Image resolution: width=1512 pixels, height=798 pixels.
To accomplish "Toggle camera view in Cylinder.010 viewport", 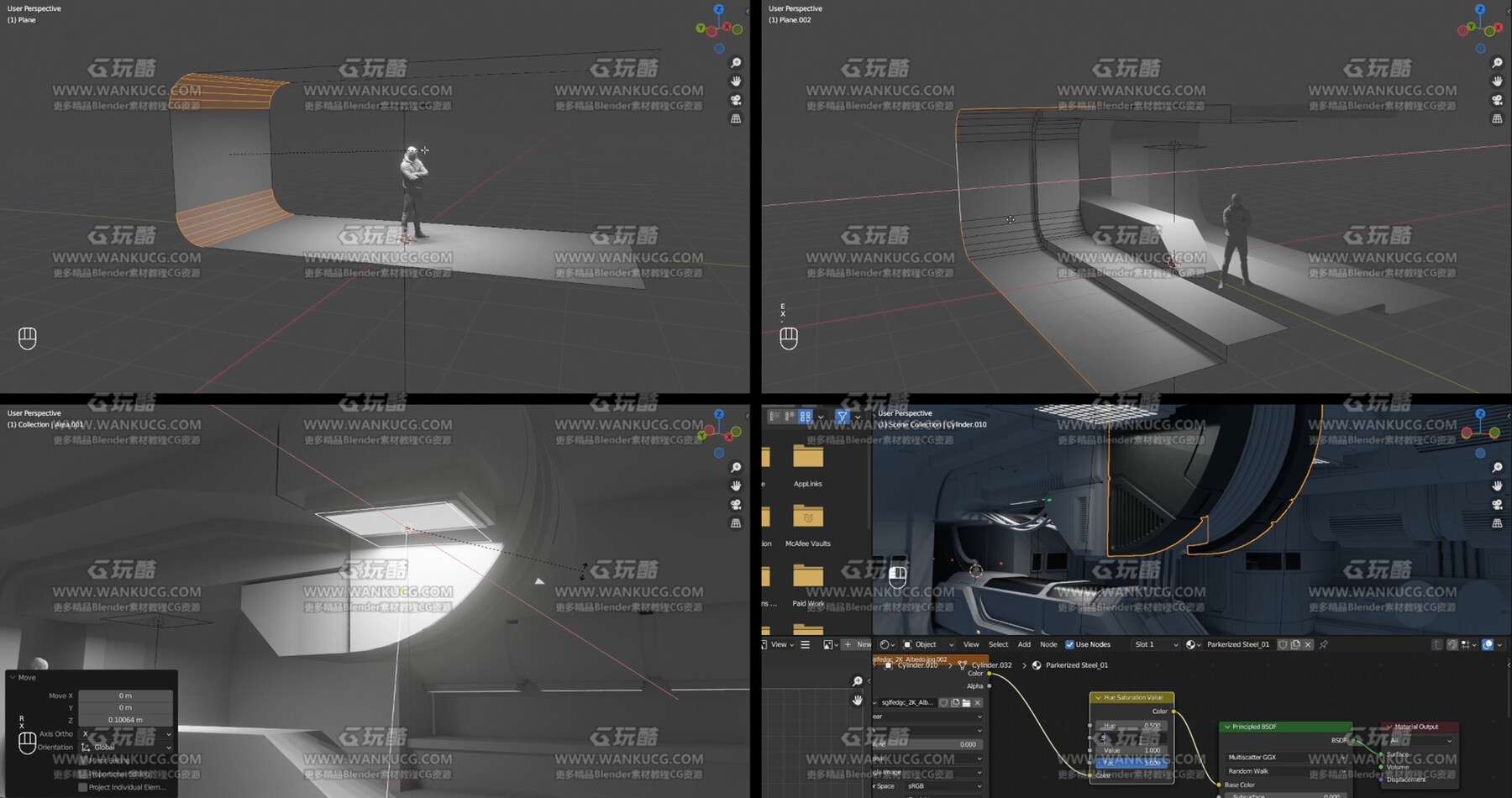I will point(1497,505).
